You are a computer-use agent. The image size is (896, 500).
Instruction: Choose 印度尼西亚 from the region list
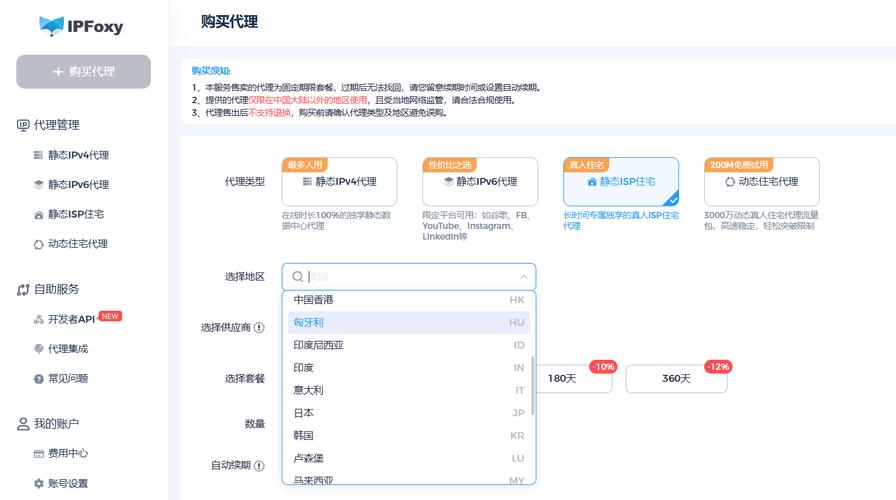tap(409, 345)
